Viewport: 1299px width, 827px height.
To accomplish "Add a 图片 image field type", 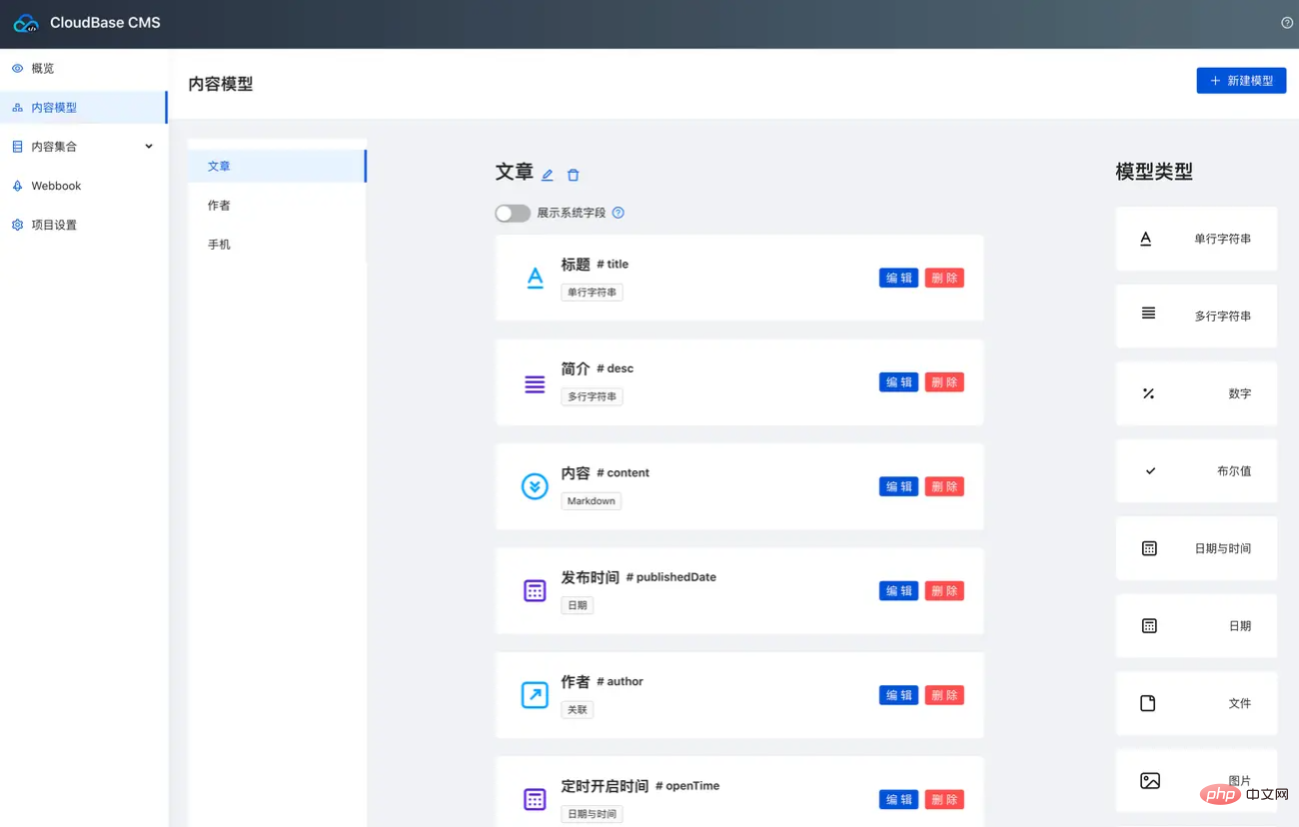I will pos(1196,780).
